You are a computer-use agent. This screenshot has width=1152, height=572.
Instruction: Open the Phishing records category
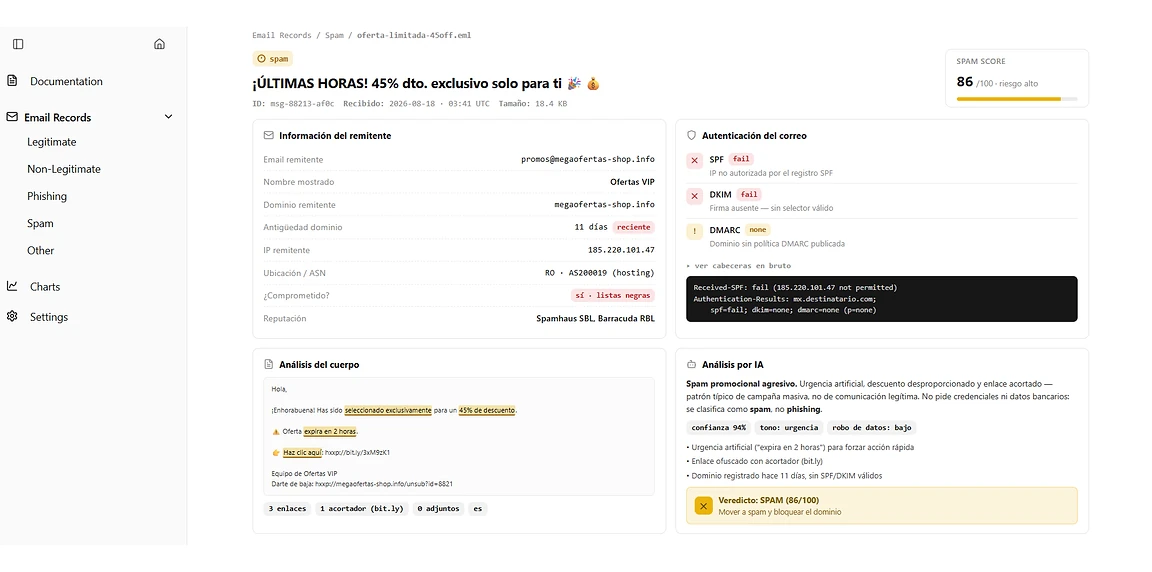tap(47, 196)
